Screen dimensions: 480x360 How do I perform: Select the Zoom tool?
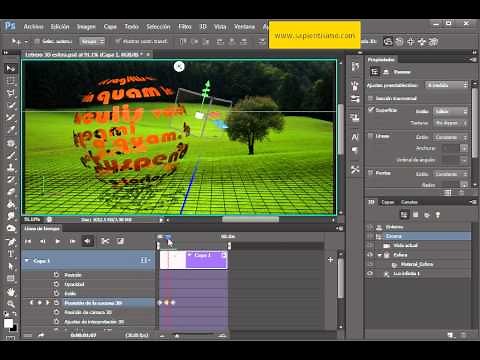click(x=11, y=304)
